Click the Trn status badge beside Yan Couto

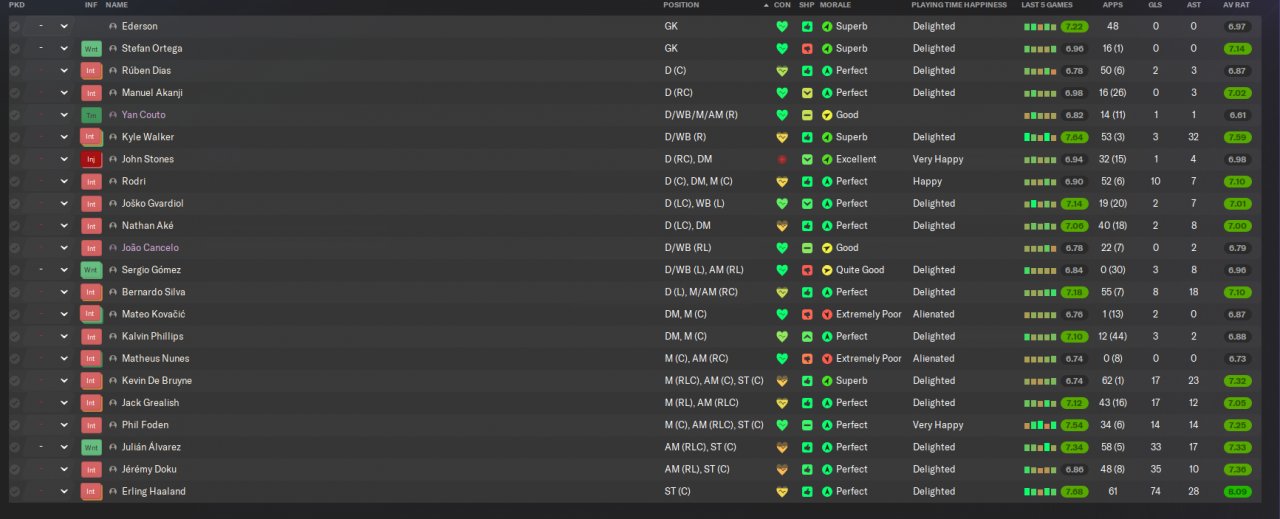click(x=91, y=115)
